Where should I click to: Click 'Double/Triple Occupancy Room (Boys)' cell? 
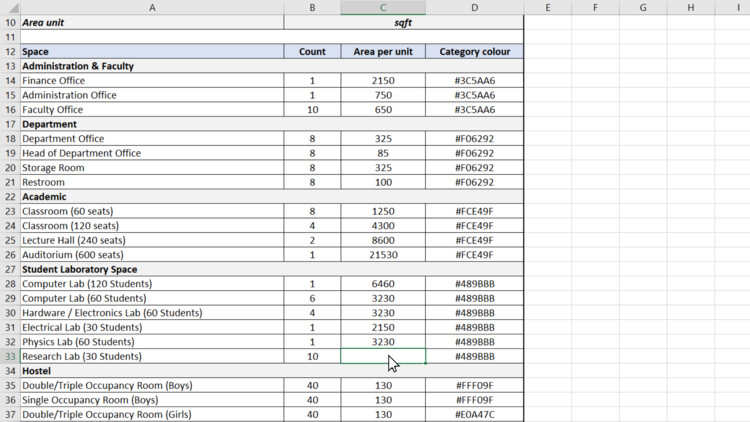pyautogui.click(x=152, y=385)
